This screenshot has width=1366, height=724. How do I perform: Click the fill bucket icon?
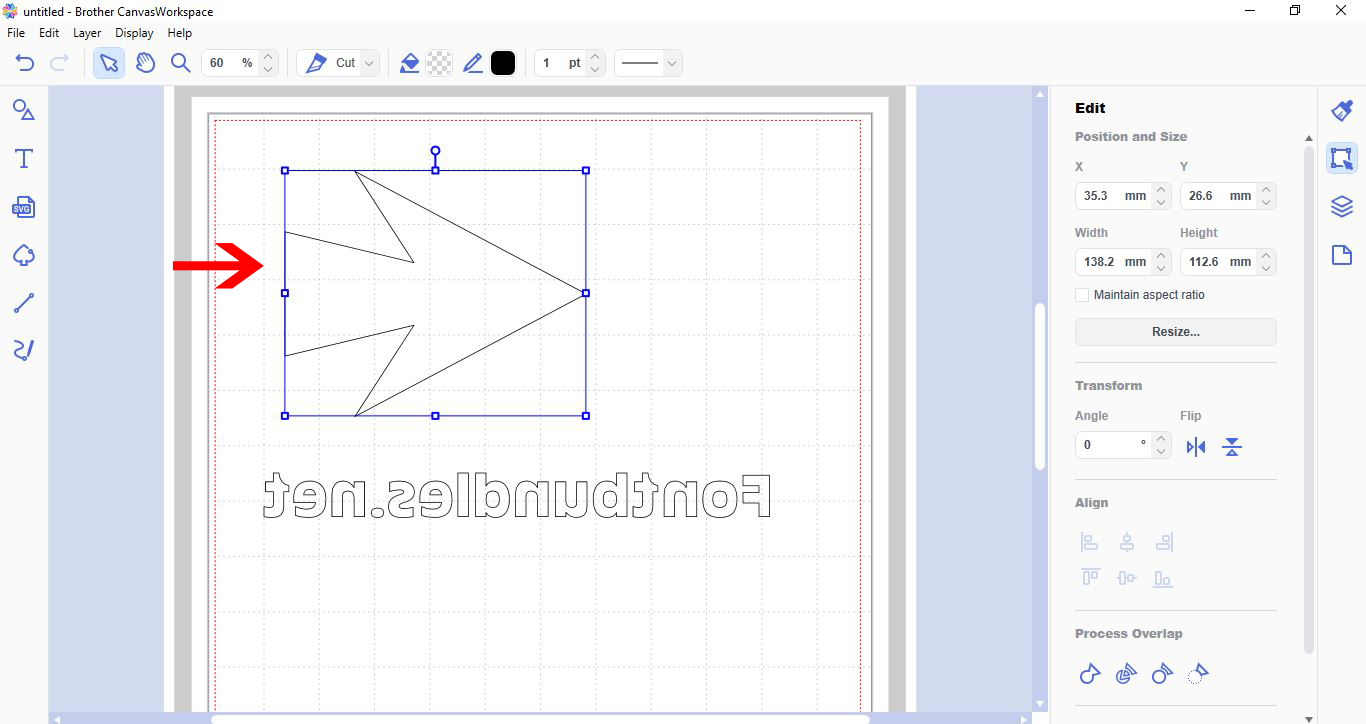[409, 63]
